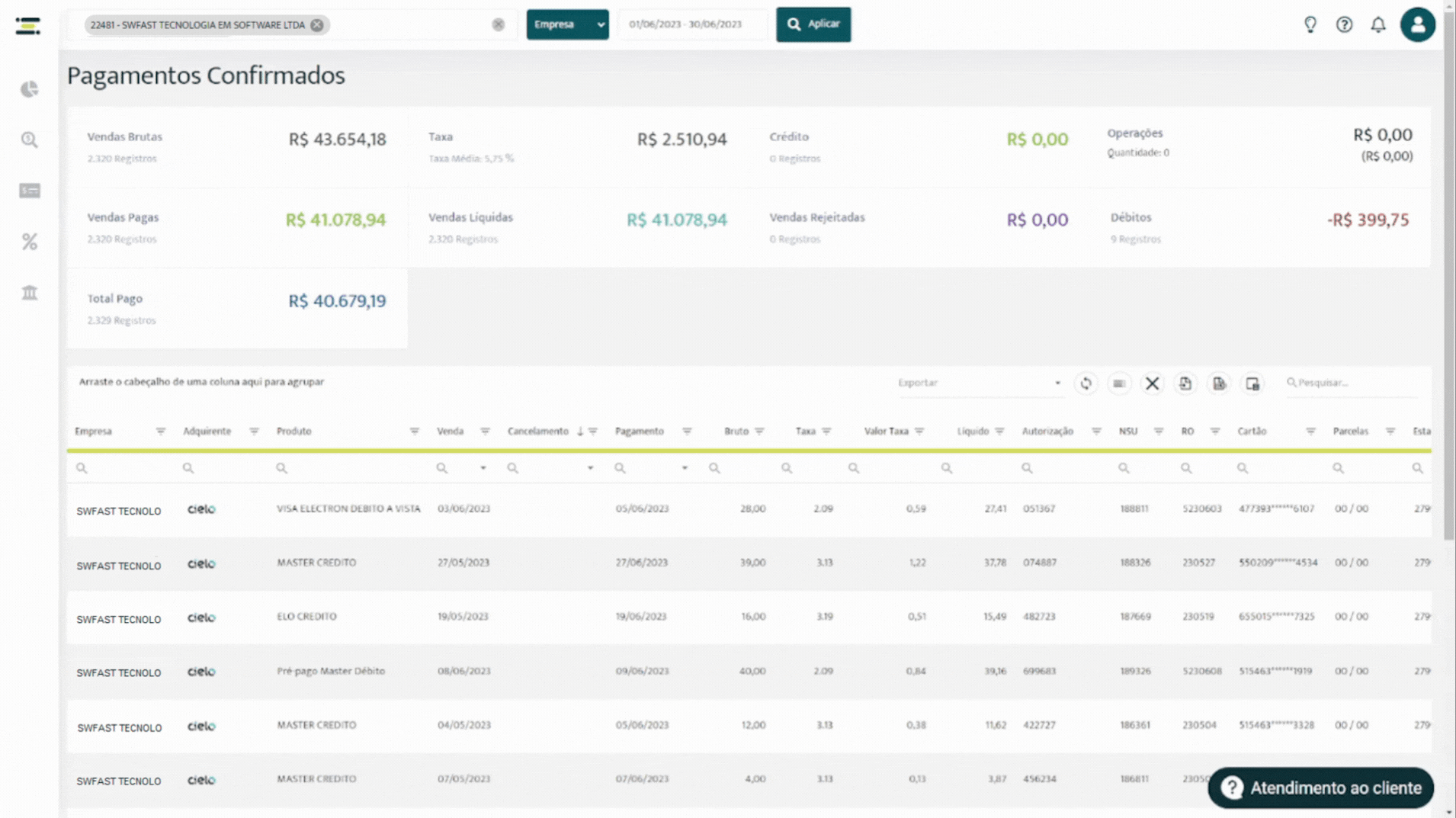Image resolution: width=1456 pixels, height=818 pixels.
Task: Open the payments card sidebar icon
Action: (x=29, y=191)
